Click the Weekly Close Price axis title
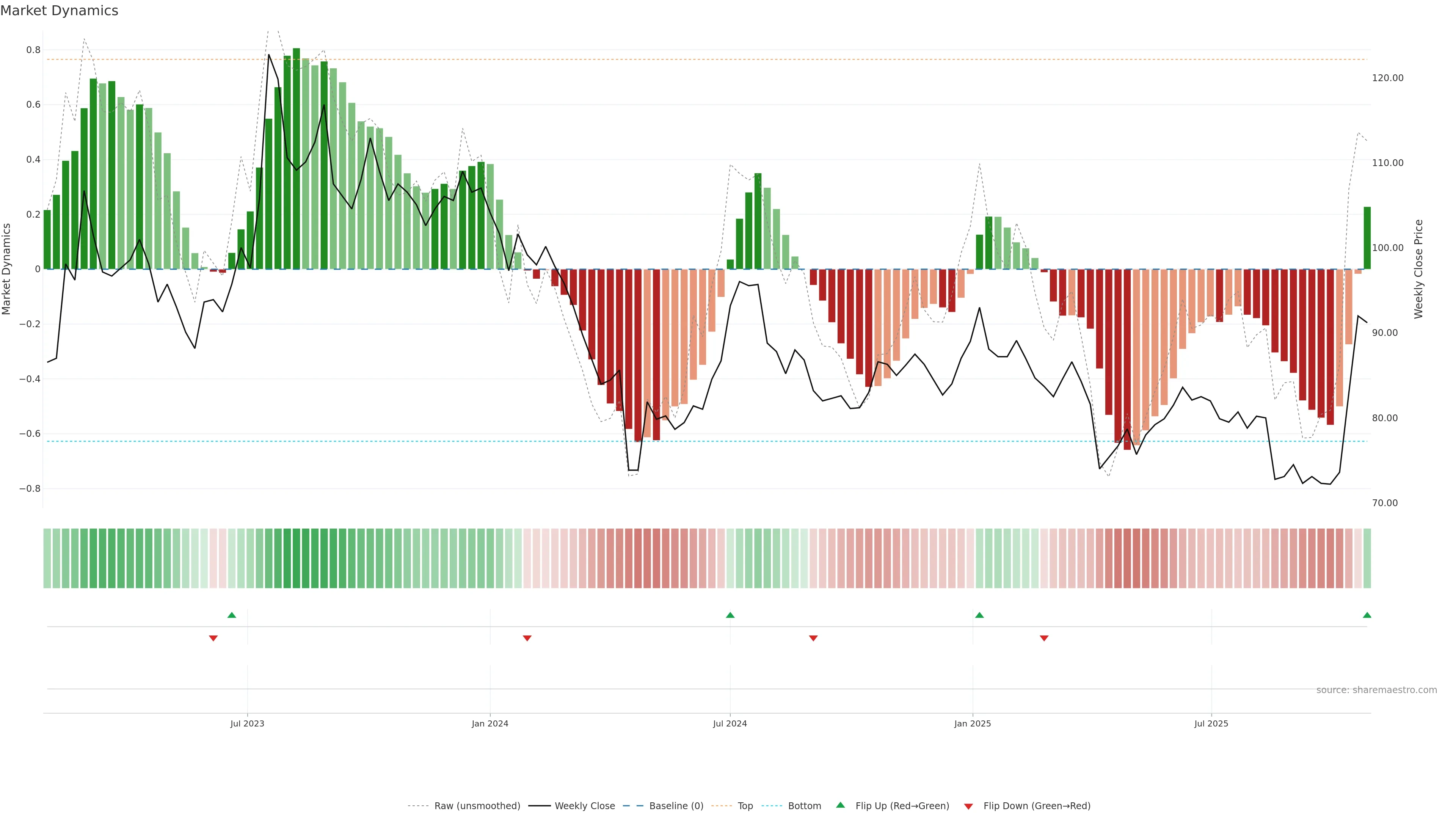This screenshot has width=1456, height=819. pyautogui.click(x=1418, y=269)
